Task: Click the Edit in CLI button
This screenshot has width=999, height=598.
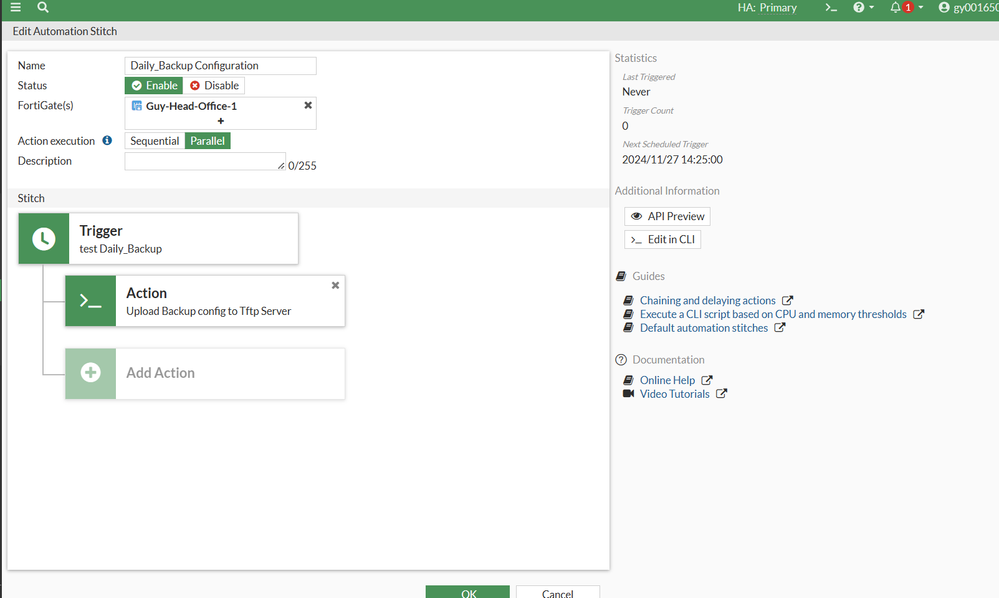Action: [x=663, y=239]
